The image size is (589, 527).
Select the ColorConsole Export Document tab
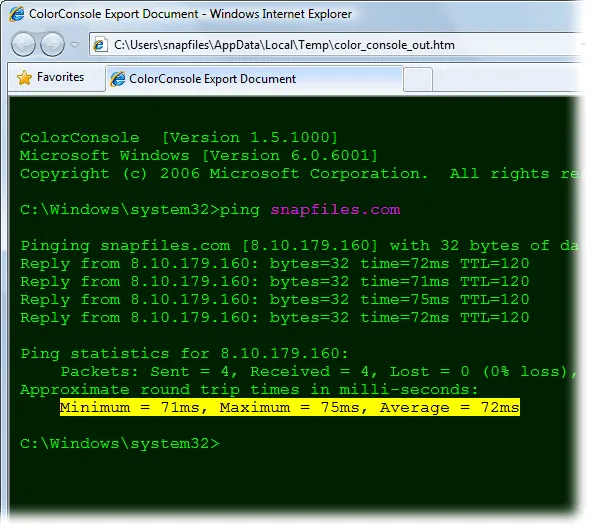tap(254, 79)
